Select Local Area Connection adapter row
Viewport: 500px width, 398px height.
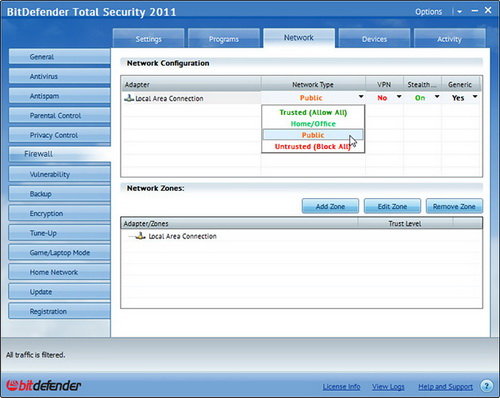[x=191, y=98]
